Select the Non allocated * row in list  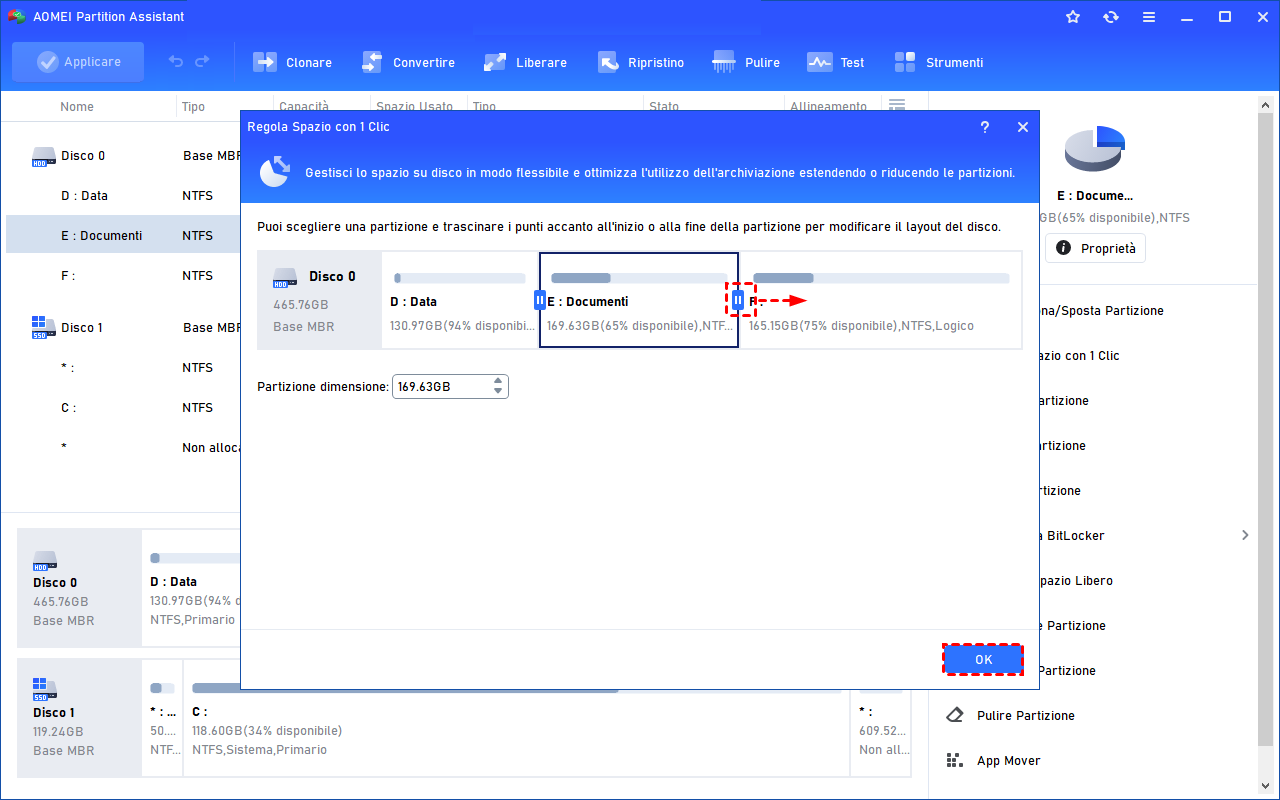(x=123, y=448)
